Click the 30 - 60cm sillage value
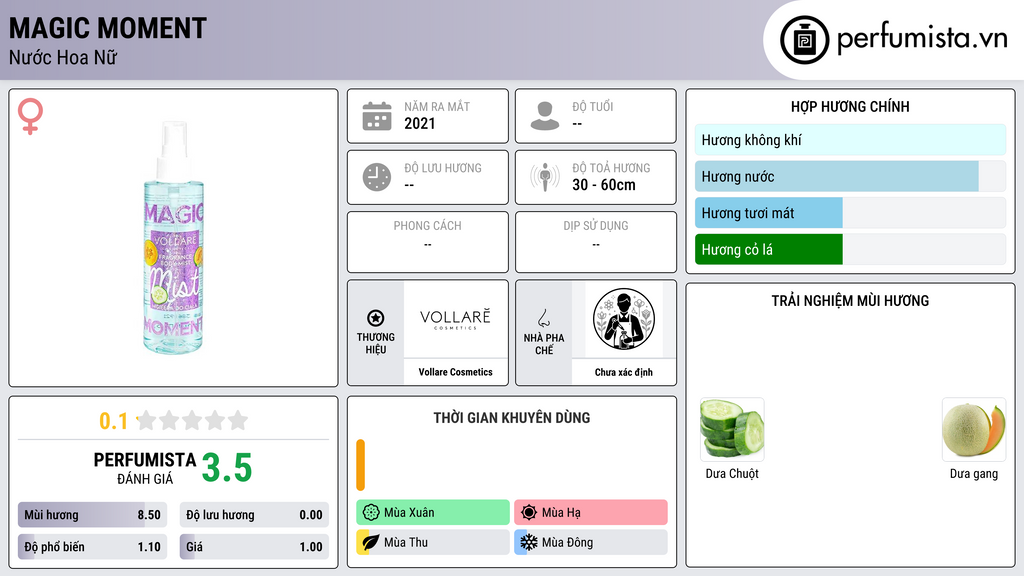Screen dimensions: 1024x576 [x=603, y=185]
